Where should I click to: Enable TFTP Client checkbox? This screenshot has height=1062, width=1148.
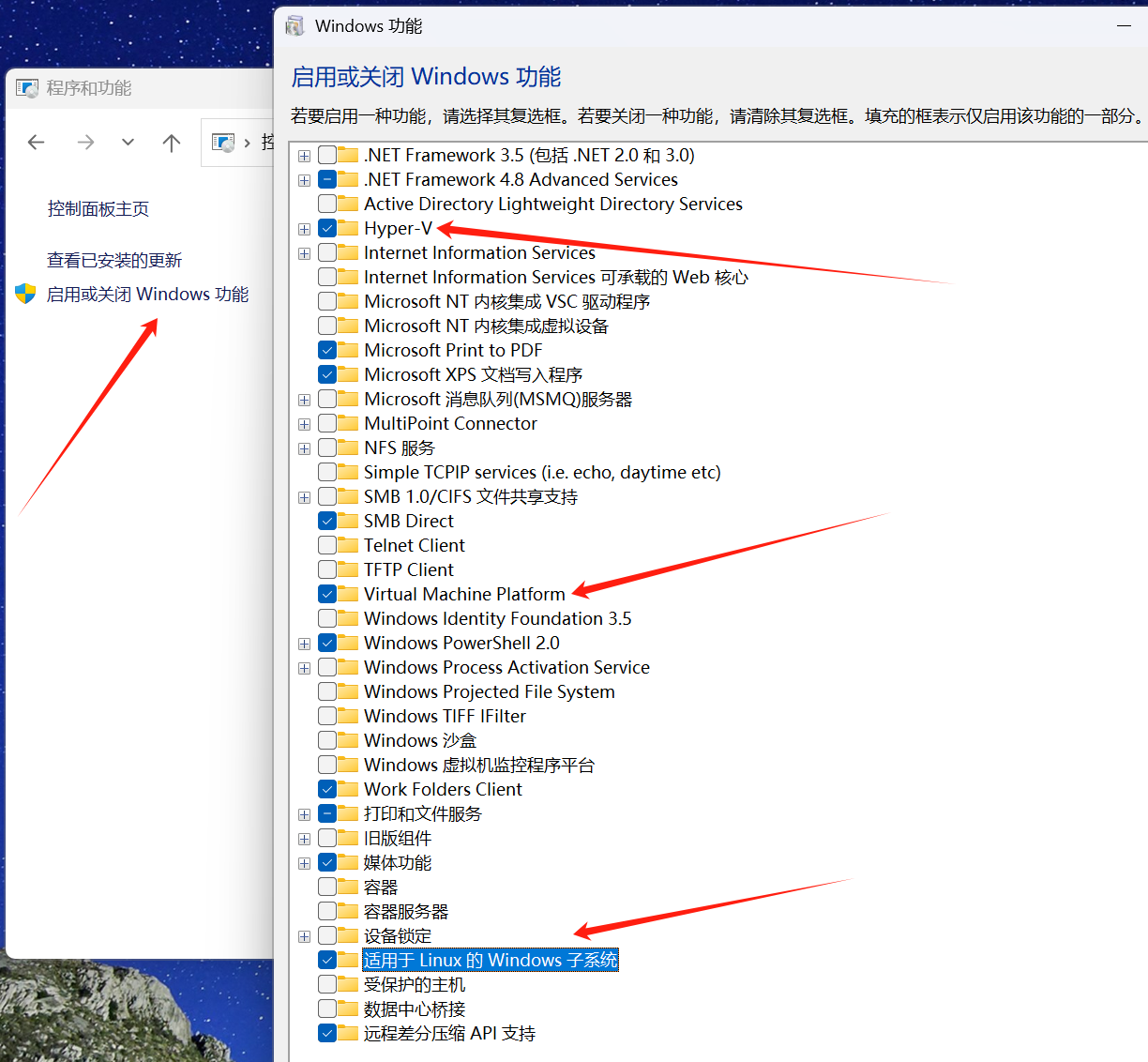327,569
